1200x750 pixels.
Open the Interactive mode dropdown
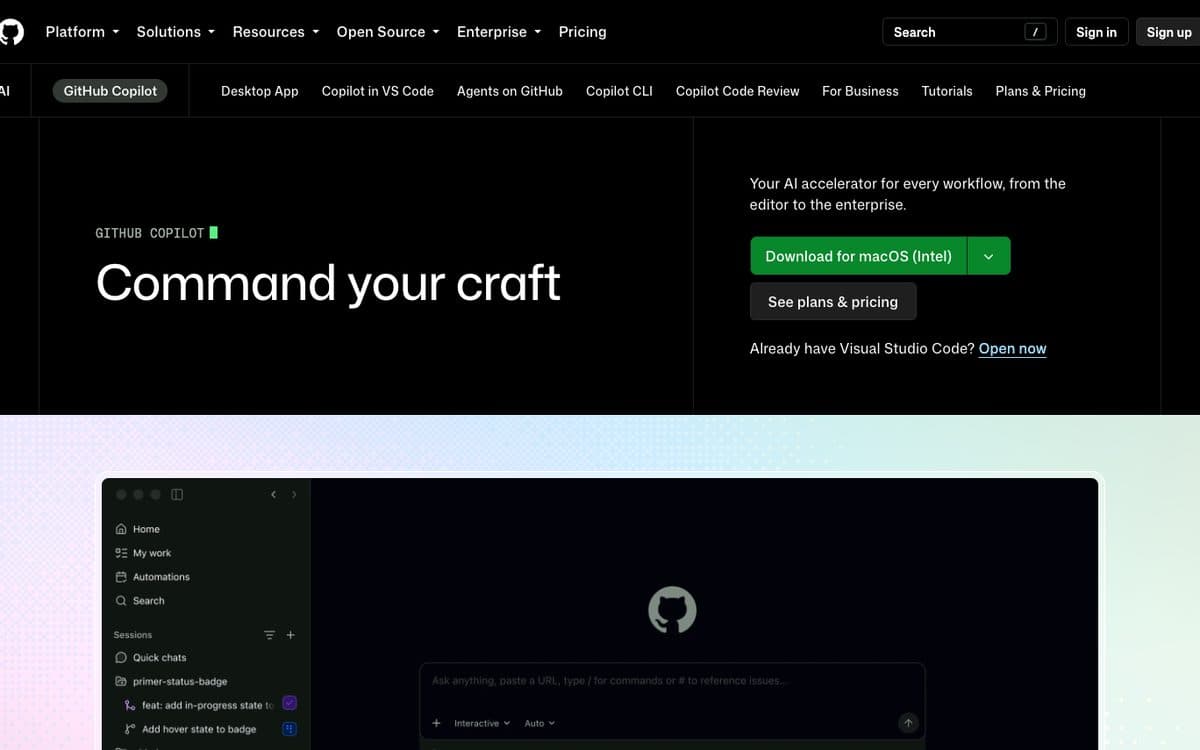tap(482, 723)
